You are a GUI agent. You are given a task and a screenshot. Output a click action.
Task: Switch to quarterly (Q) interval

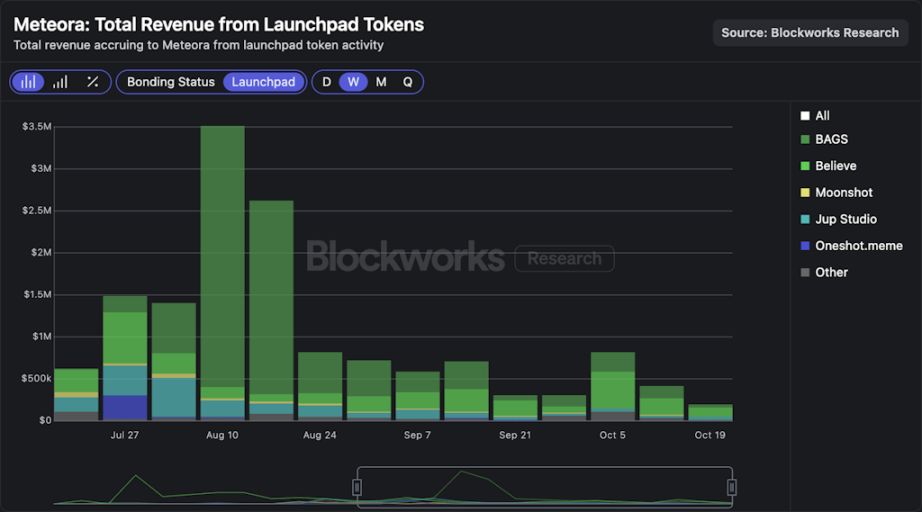click(408, 82)
